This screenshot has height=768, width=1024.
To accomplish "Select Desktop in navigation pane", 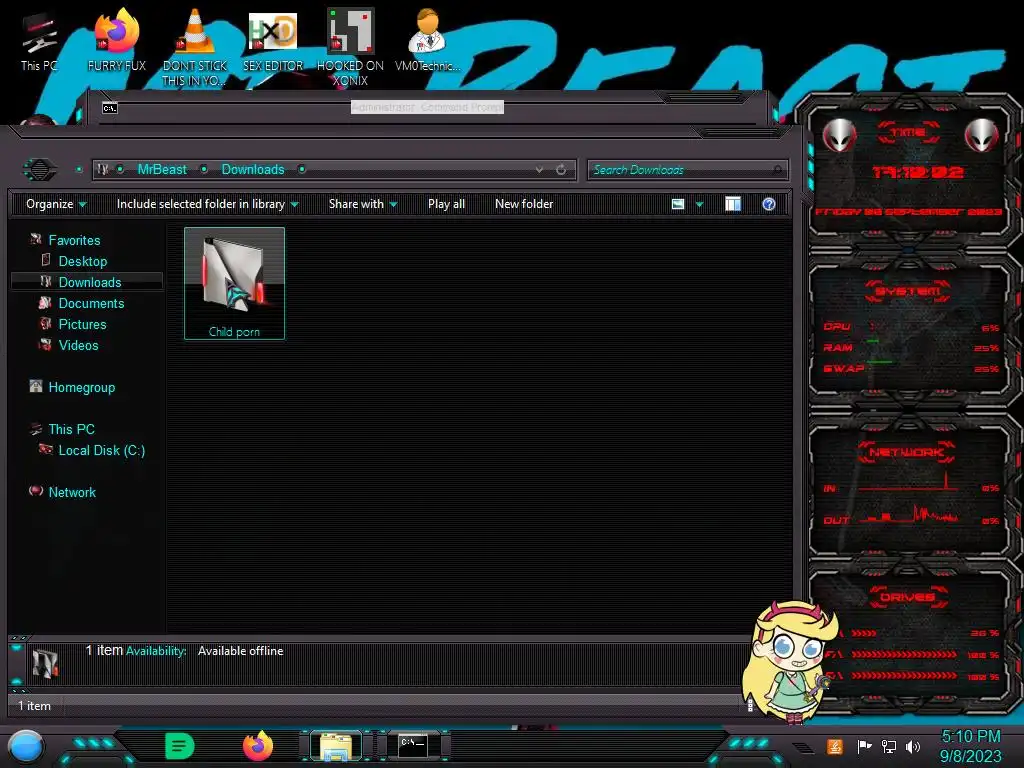I will click(82, 261).
